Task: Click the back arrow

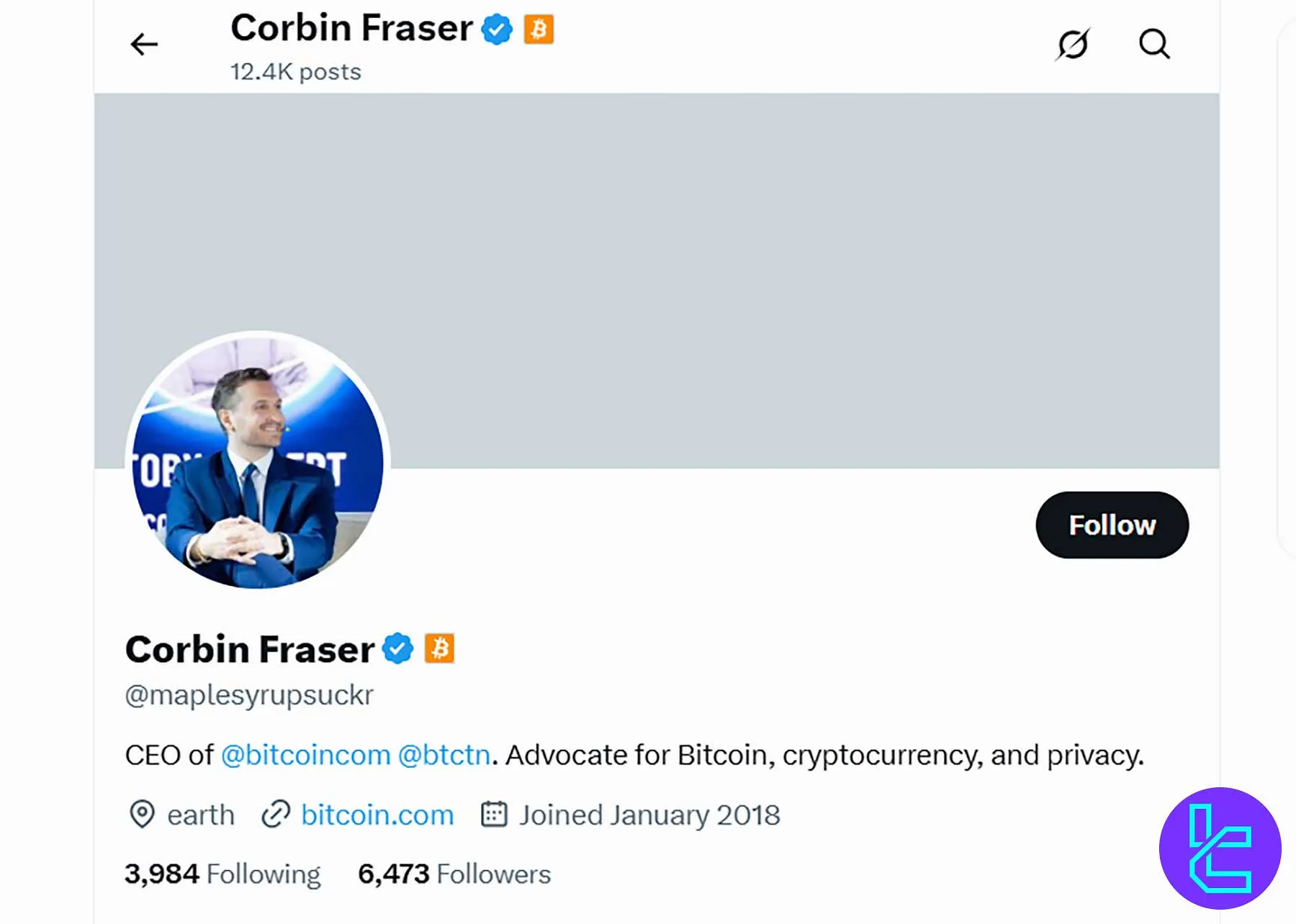Action: pos(144,45)
